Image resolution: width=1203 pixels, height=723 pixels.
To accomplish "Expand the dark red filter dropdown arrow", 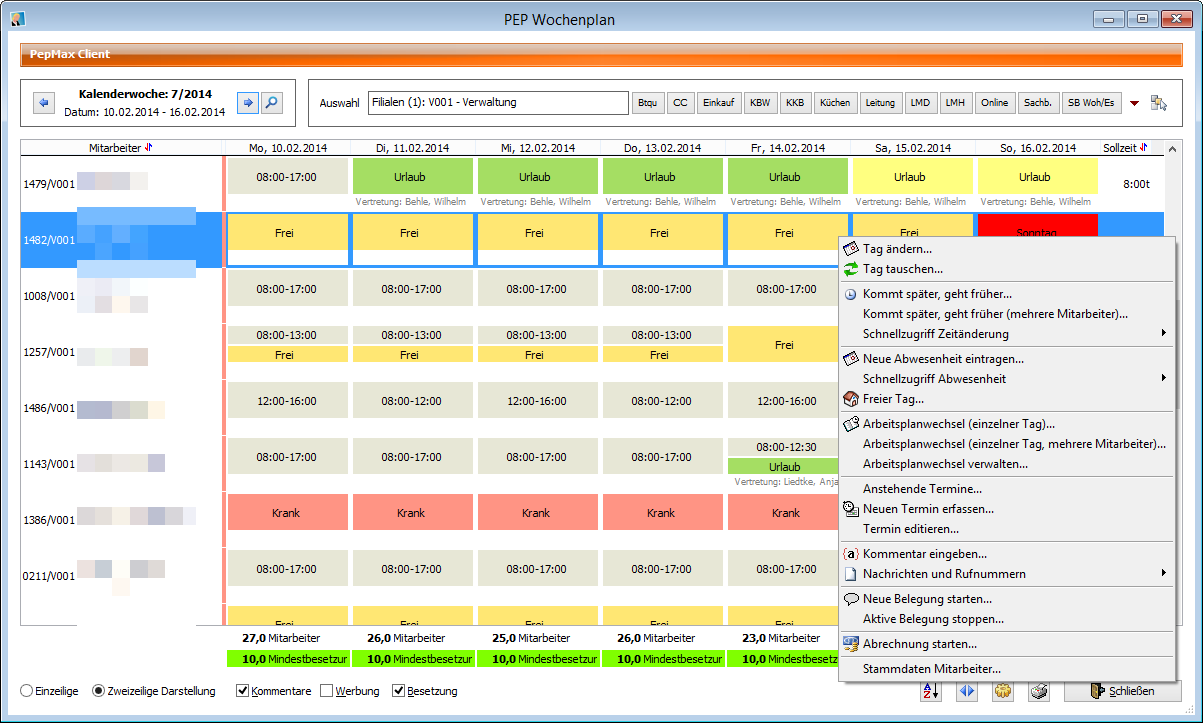I will coord(1134,103).
